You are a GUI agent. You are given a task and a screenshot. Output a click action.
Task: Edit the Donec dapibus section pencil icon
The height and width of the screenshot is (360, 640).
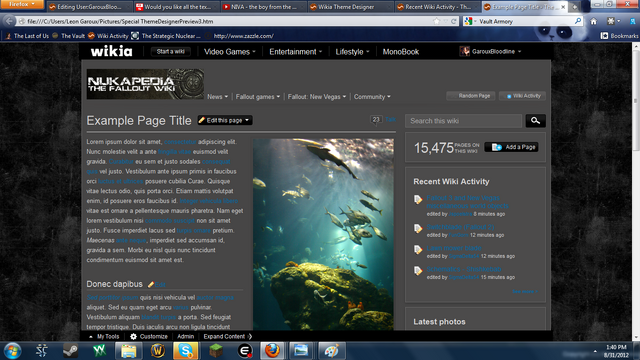tap(150, 284)
